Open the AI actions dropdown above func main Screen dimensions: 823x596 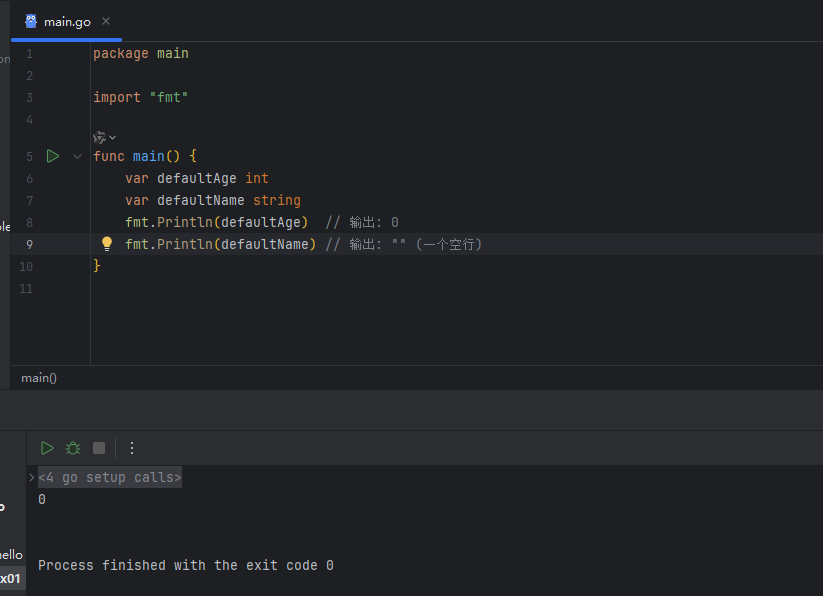point(104,137)
